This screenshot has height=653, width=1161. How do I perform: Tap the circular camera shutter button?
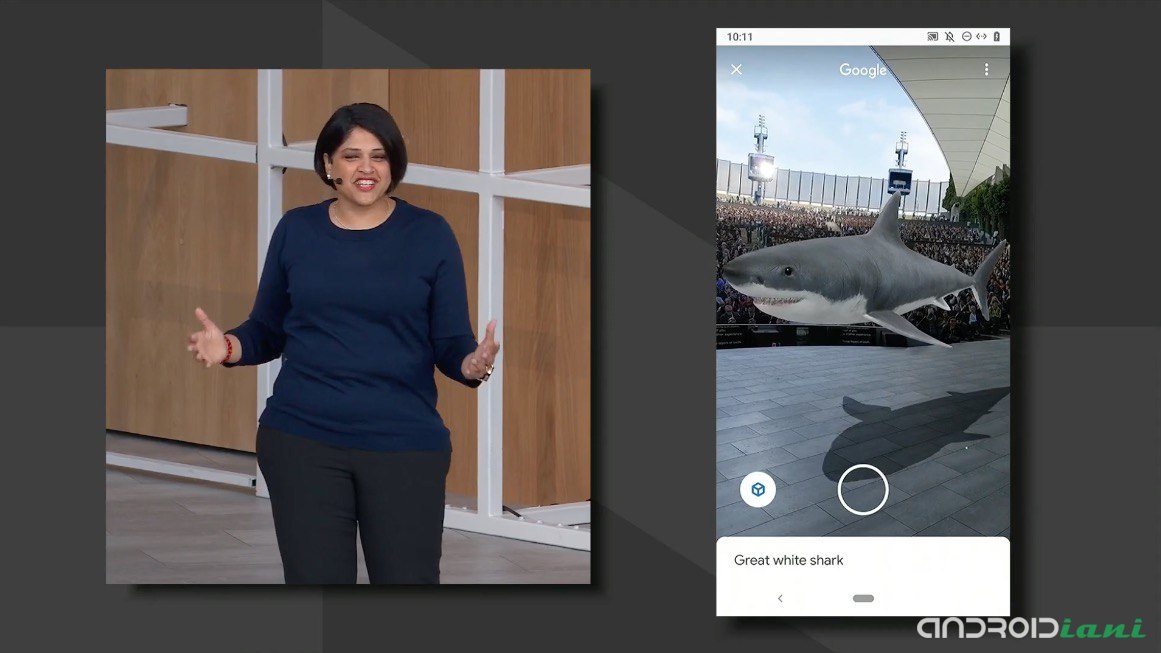coord(863,489)
